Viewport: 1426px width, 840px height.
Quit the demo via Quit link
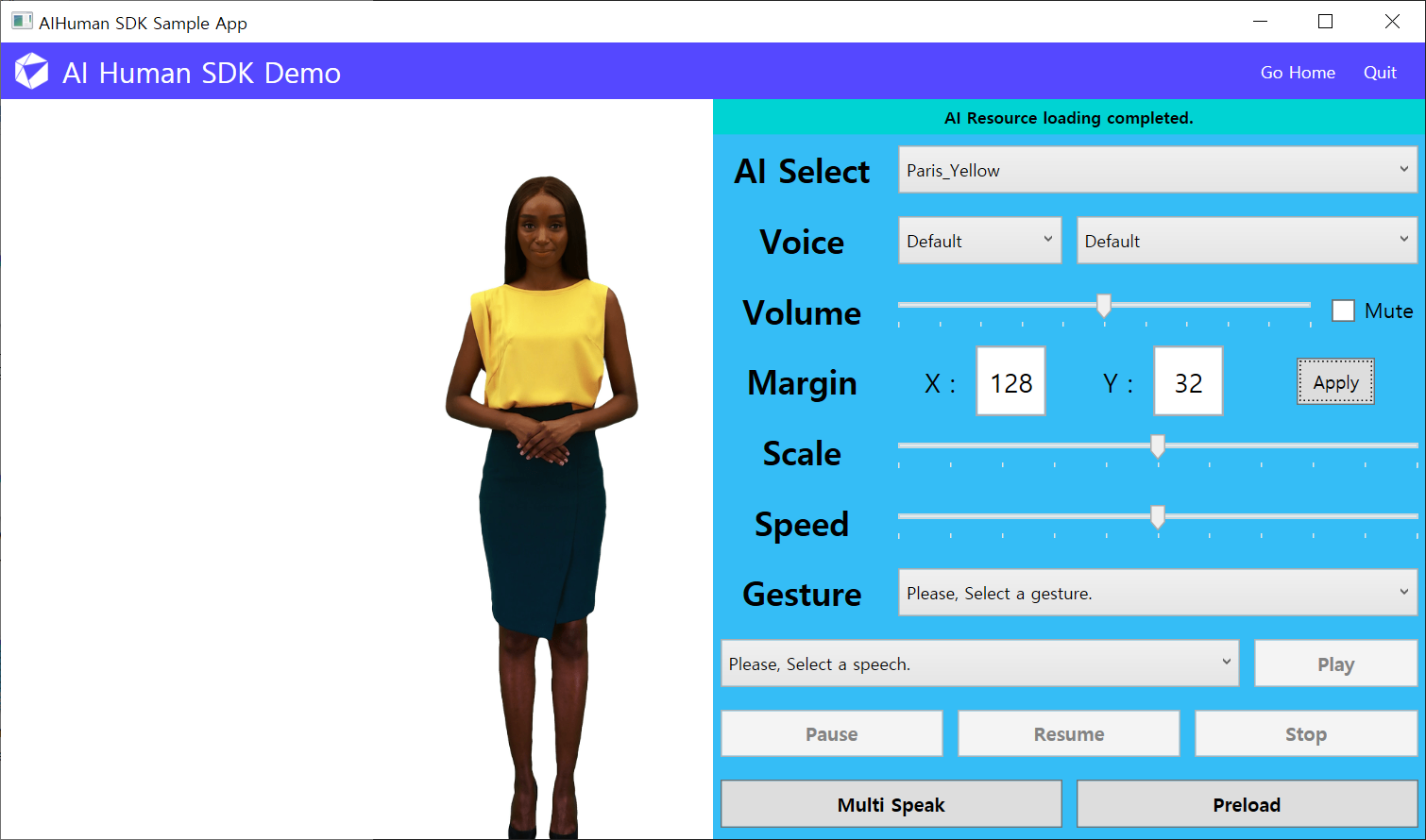pyautogui.click(x=1380, y=73)
